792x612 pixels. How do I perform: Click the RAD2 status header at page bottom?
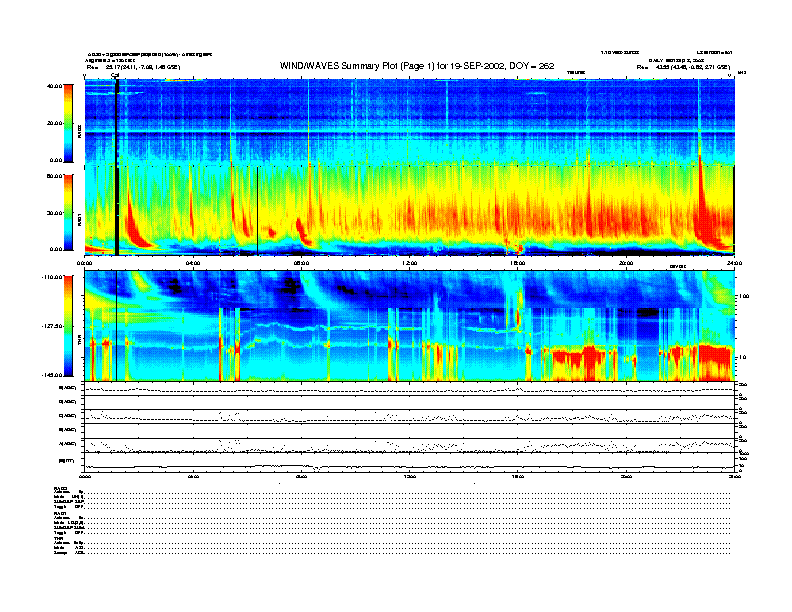[x=60, y=488]
